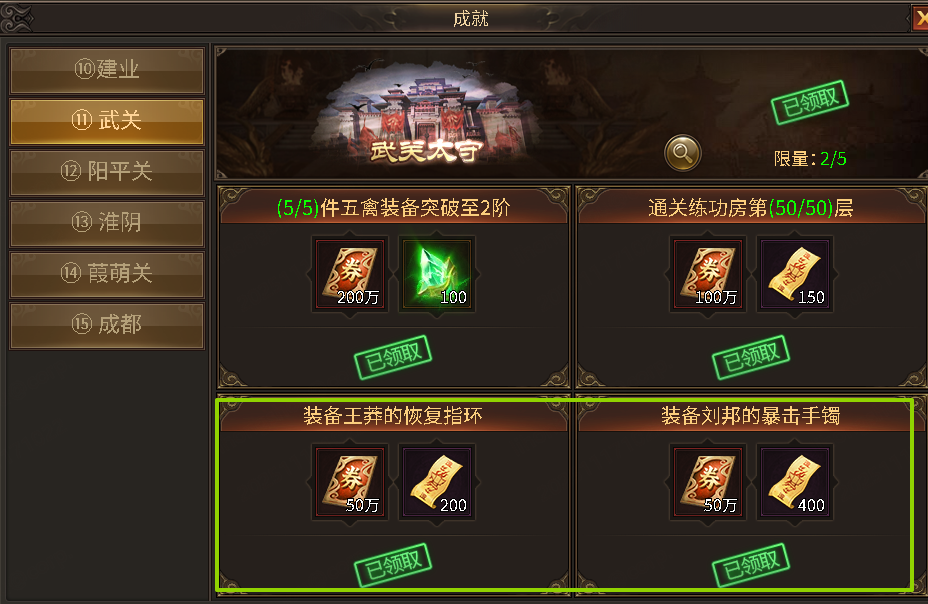928x604 pixels.
Task: Close the 成就 achievement window
Action: point(920,18)
